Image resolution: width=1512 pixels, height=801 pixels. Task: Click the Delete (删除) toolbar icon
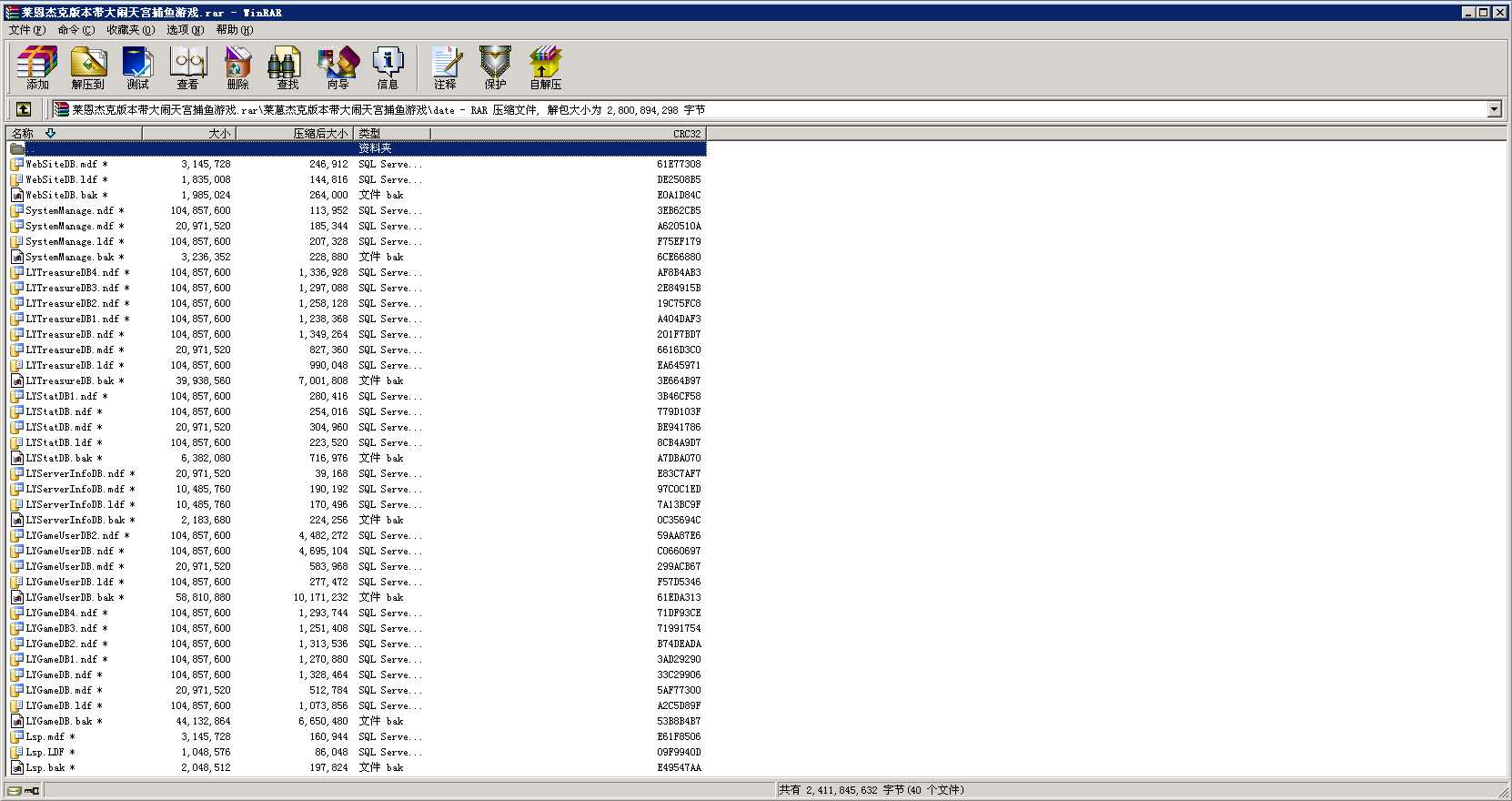238,68
